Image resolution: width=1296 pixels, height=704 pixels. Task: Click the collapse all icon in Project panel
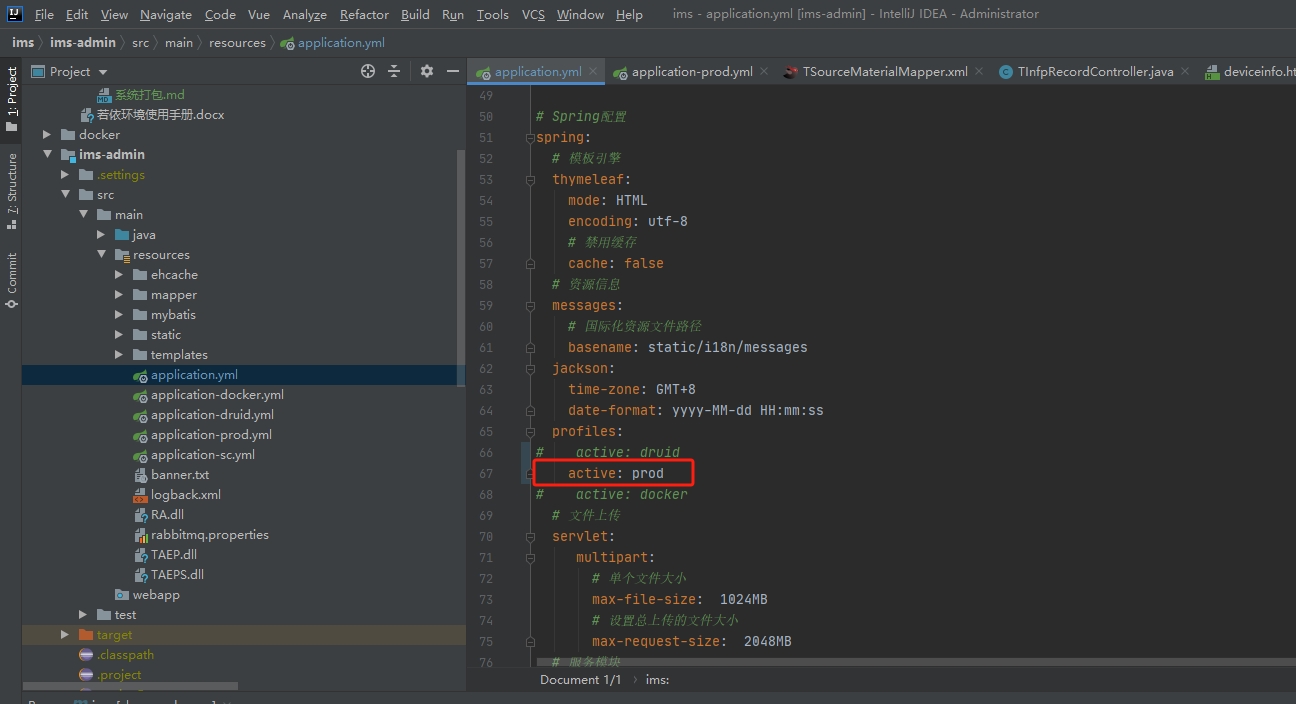click(394, 71)
